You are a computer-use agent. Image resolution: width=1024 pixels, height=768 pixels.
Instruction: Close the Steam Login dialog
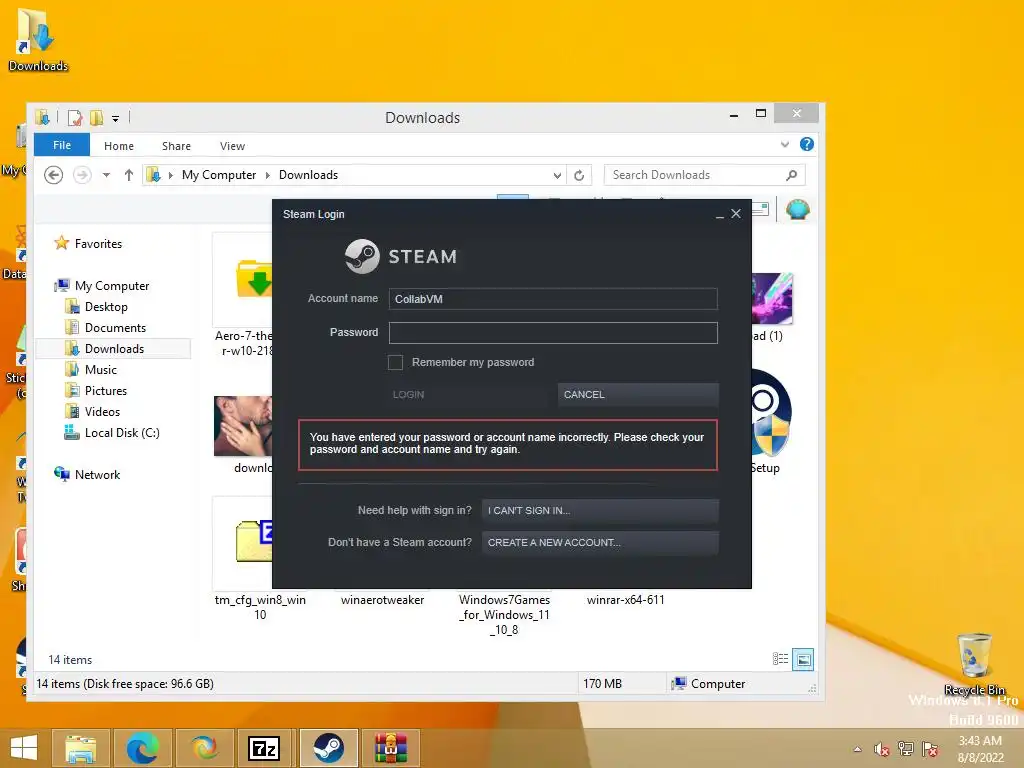[x=736, y=214]
